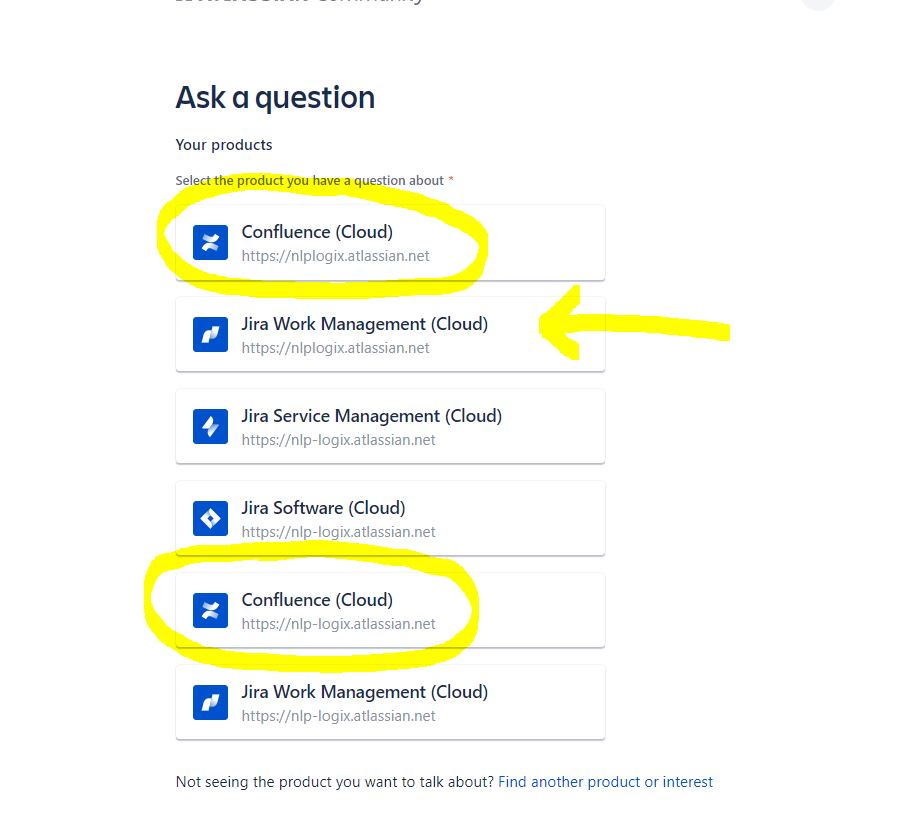The height and width of the screenshot is (814, 898).
Task: Open the "Find another product or interest" link
Action: pyautogui.click(x=605, y=782)
